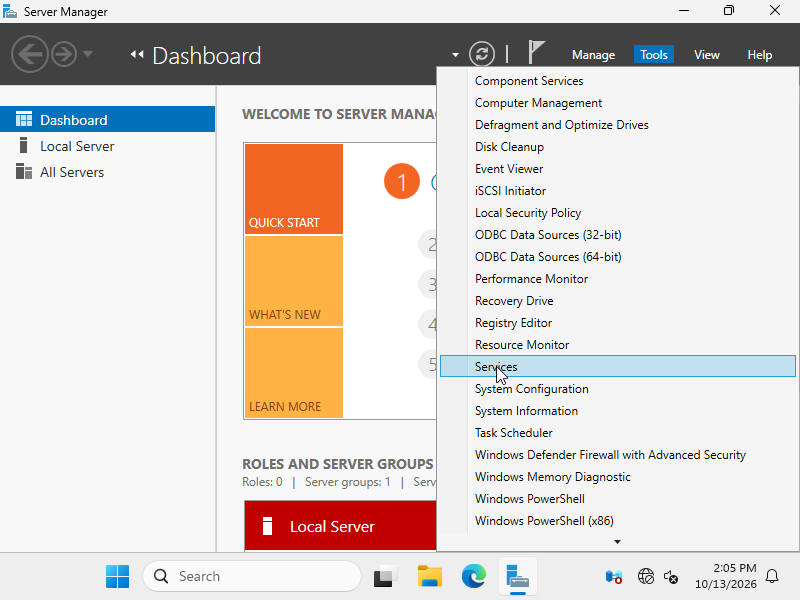Select Dashboard in the sidebar
The height and width of the screenshot is (600, 800).
coord(107,119)
